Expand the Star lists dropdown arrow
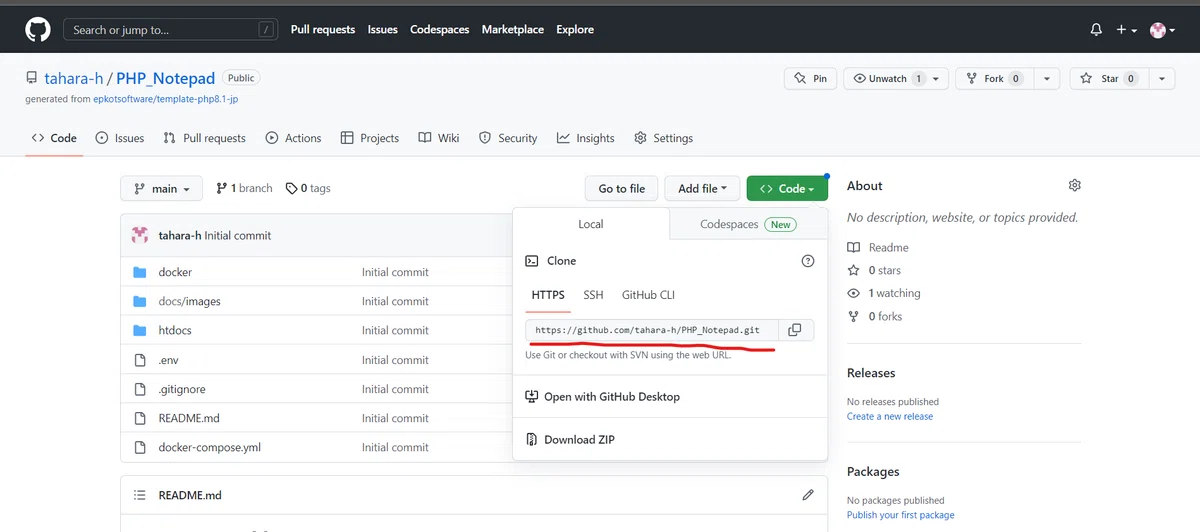The height and width of the screenshot is (532, 1200). point(1161,78)
